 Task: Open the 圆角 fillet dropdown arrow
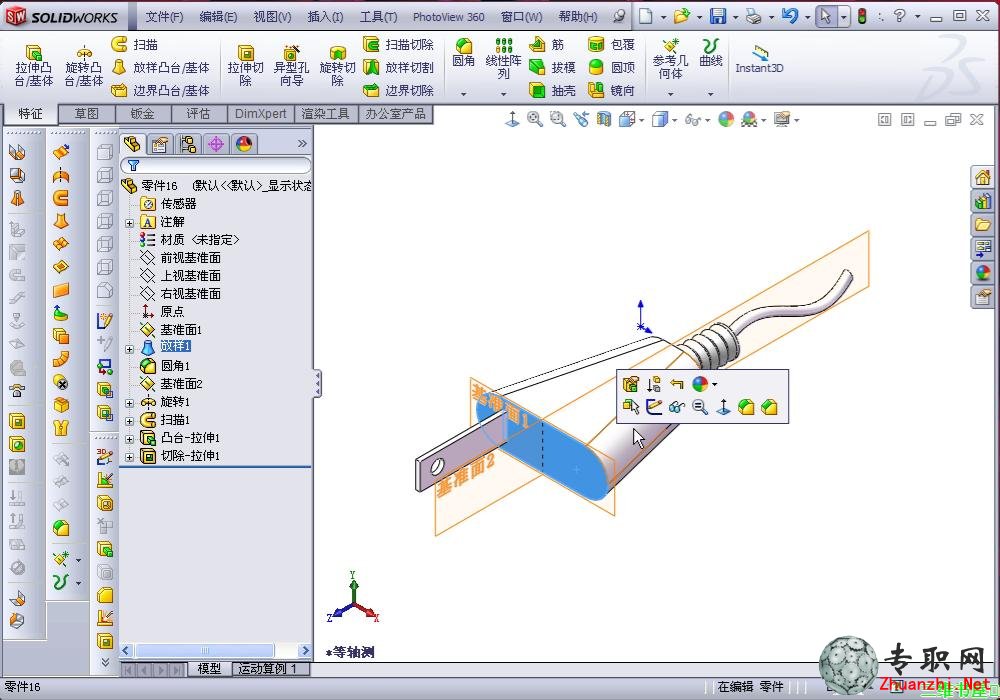click(x=464, y=94)
